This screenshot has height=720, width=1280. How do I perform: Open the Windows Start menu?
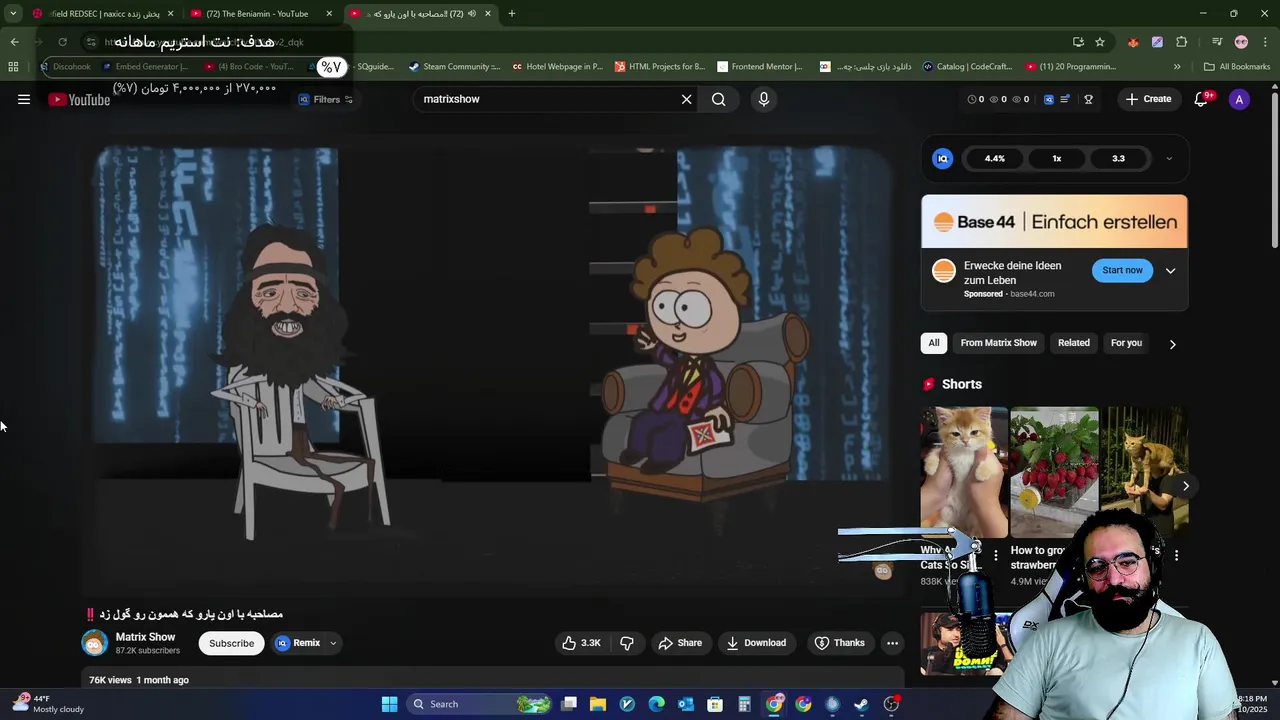pyautogui.click(x=389, y=704)
